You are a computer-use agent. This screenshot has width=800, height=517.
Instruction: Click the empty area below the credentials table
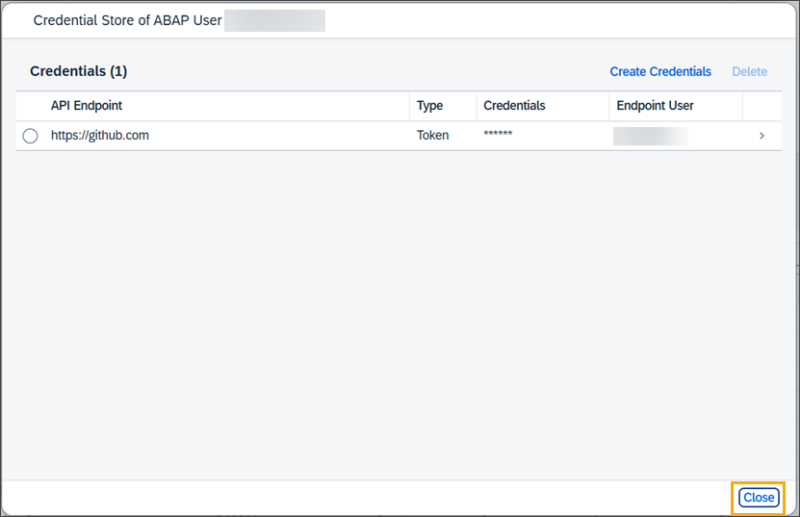pos(400,310)
